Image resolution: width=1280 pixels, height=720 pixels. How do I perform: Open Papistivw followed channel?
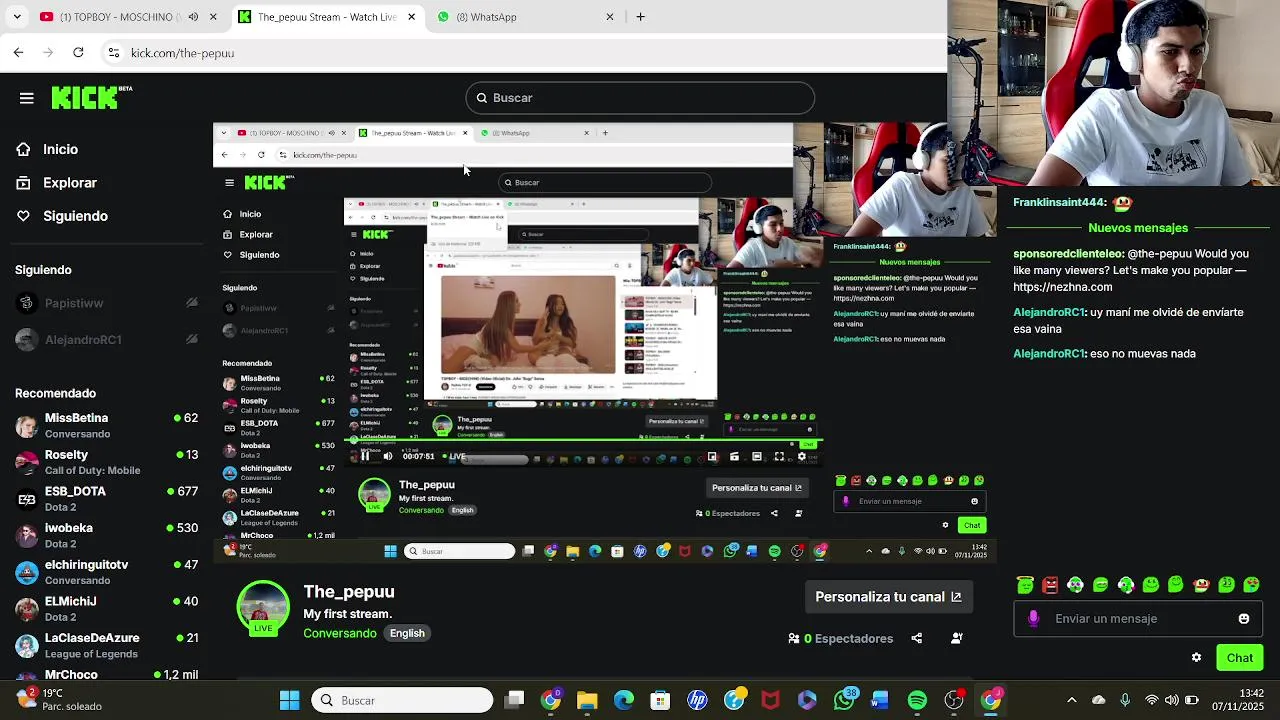pyautogui.click(x=106, y=303)
